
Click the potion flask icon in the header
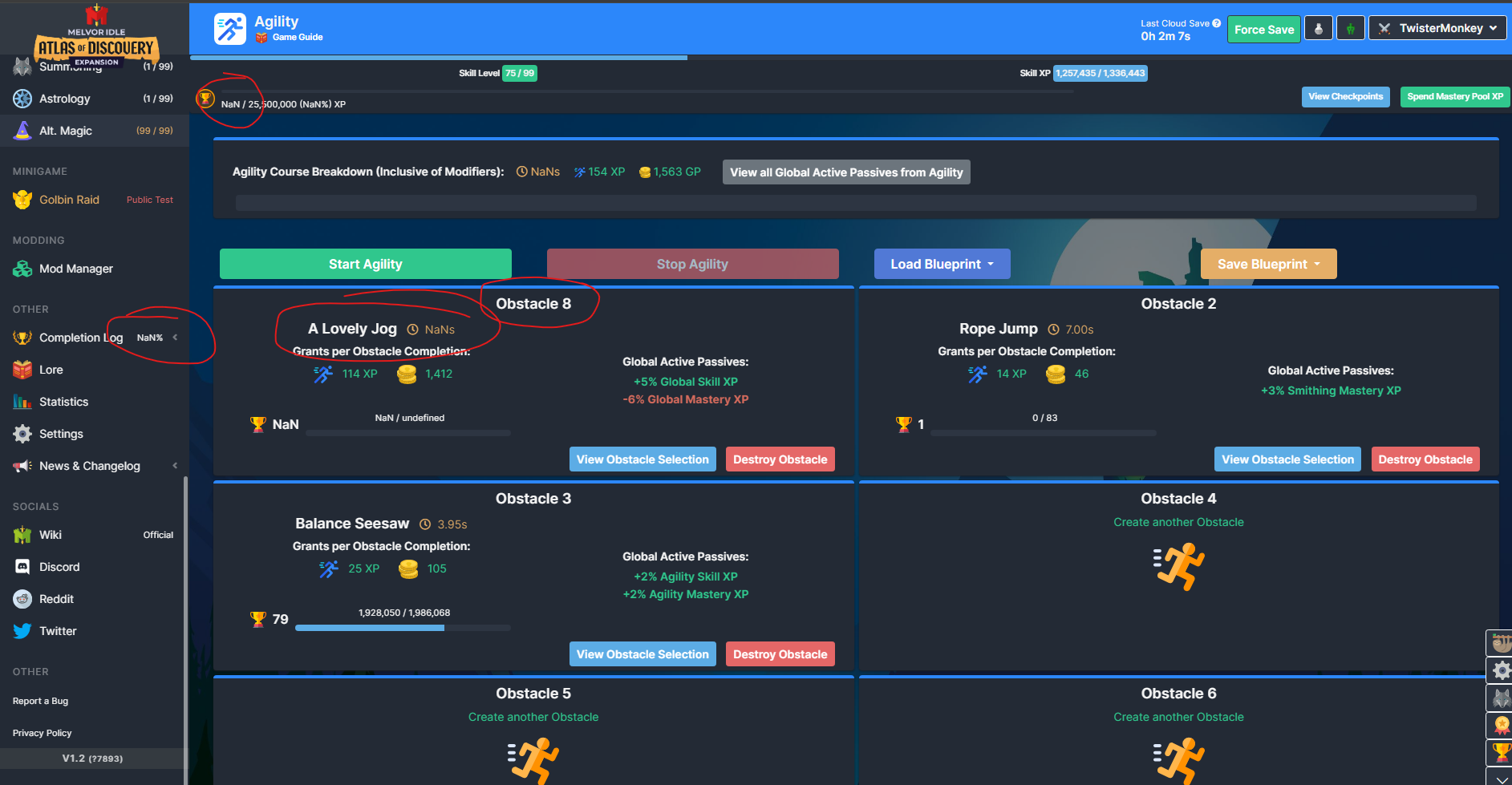(x=1318, y=27)
